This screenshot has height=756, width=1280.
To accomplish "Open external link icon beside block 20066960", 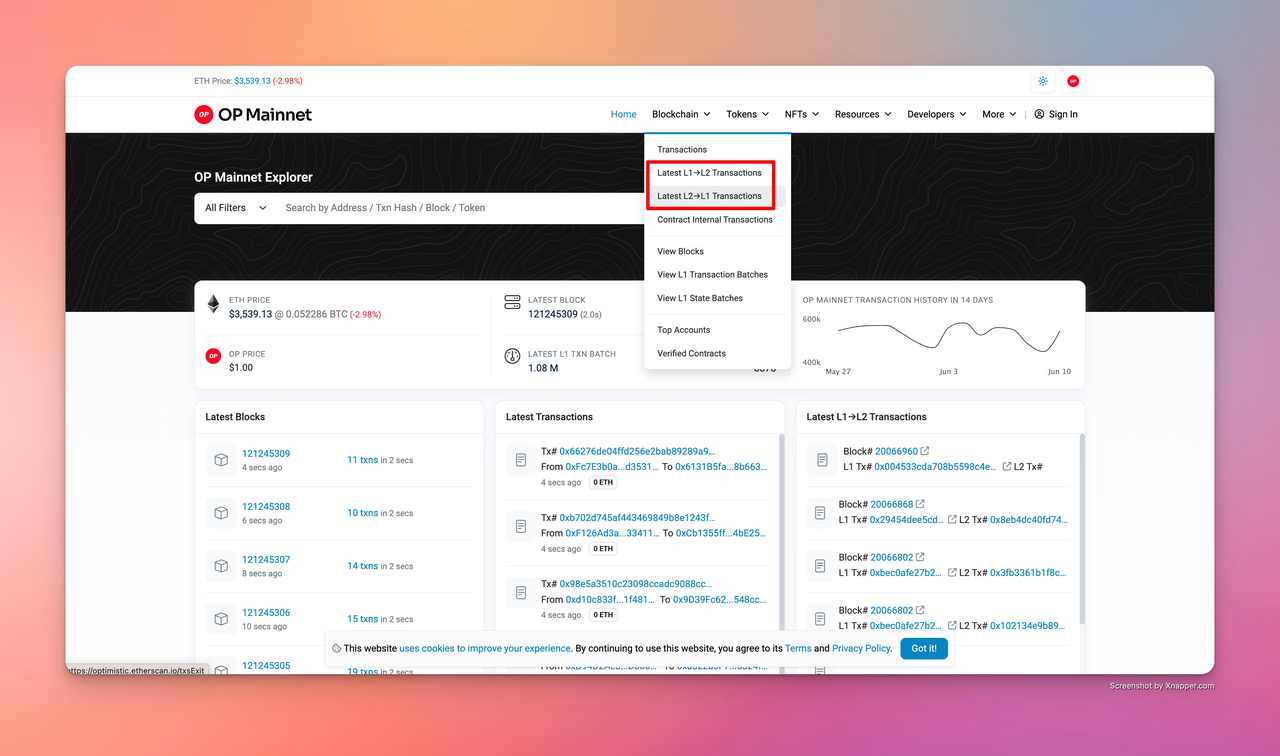I will coord(925,451).
